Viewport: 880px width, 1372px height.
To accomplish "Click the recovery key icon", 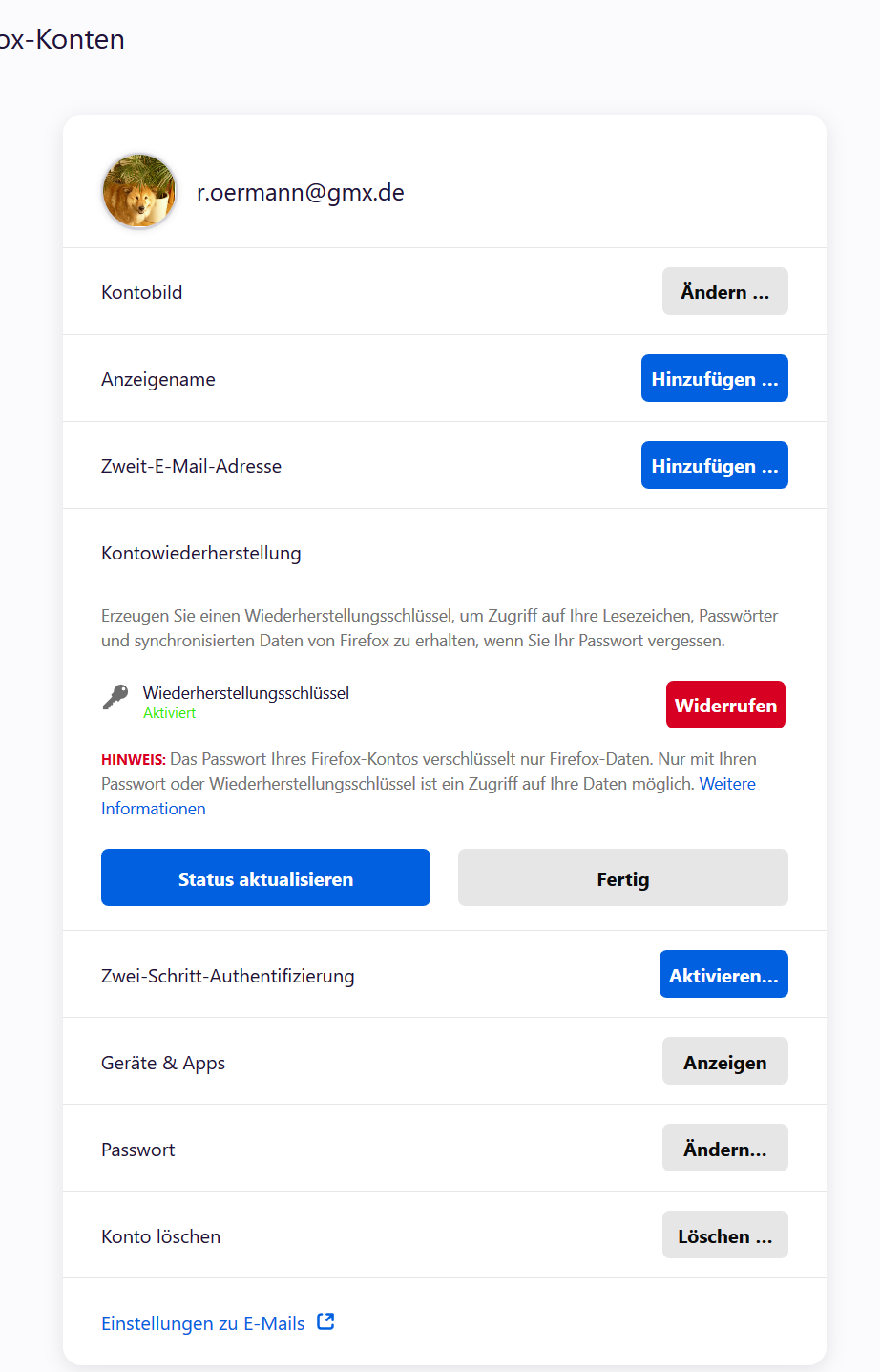I will click(115, 698).
